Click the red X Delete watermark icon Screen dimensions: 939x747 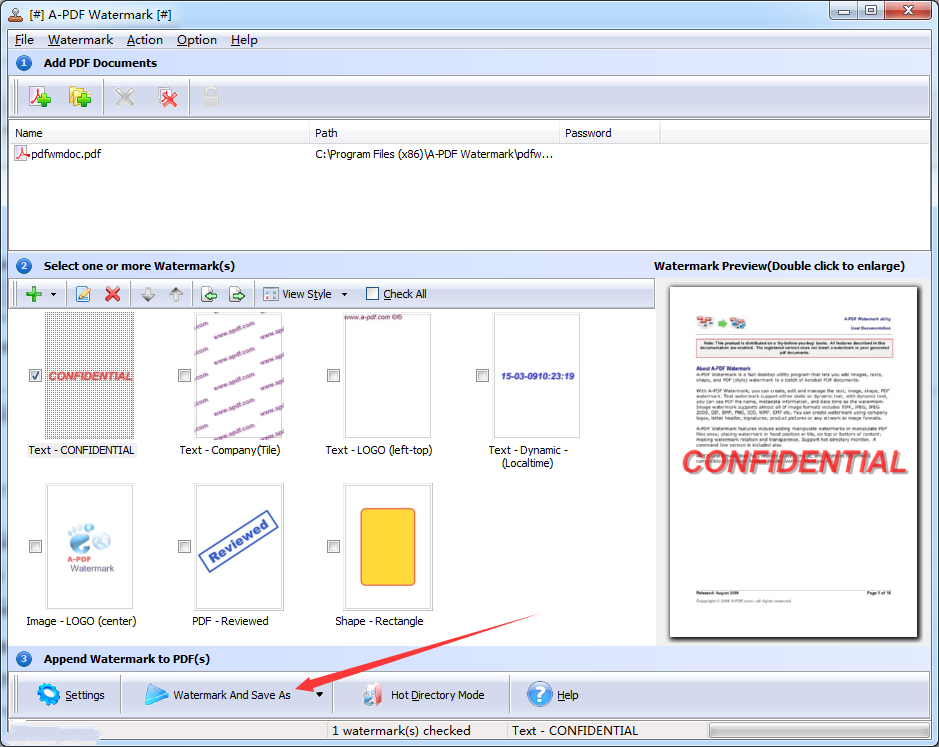[x=113, y=294]
